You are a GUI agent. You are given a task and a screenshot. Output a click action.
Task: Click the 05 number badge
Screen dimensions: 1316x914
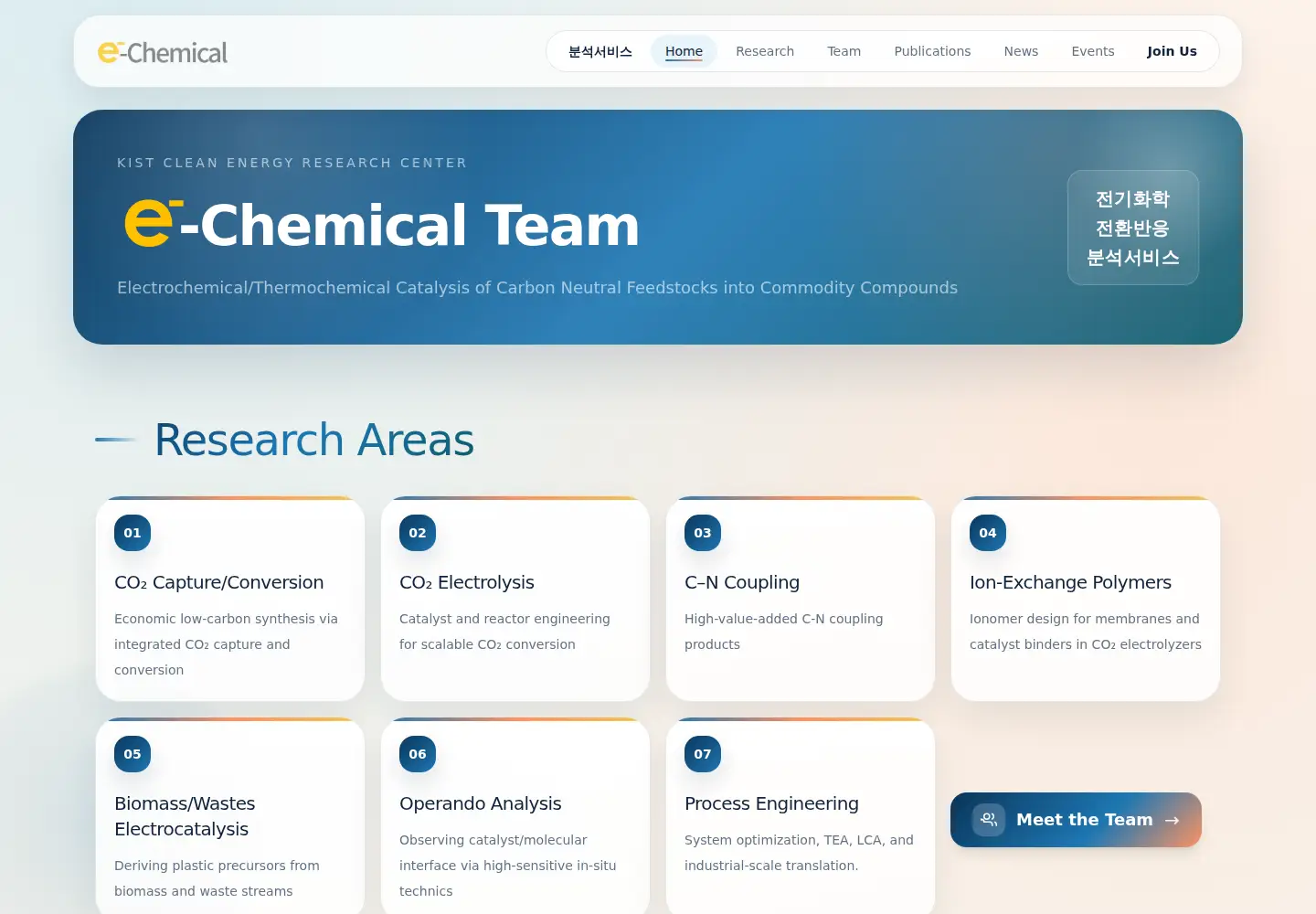[133, 754]
